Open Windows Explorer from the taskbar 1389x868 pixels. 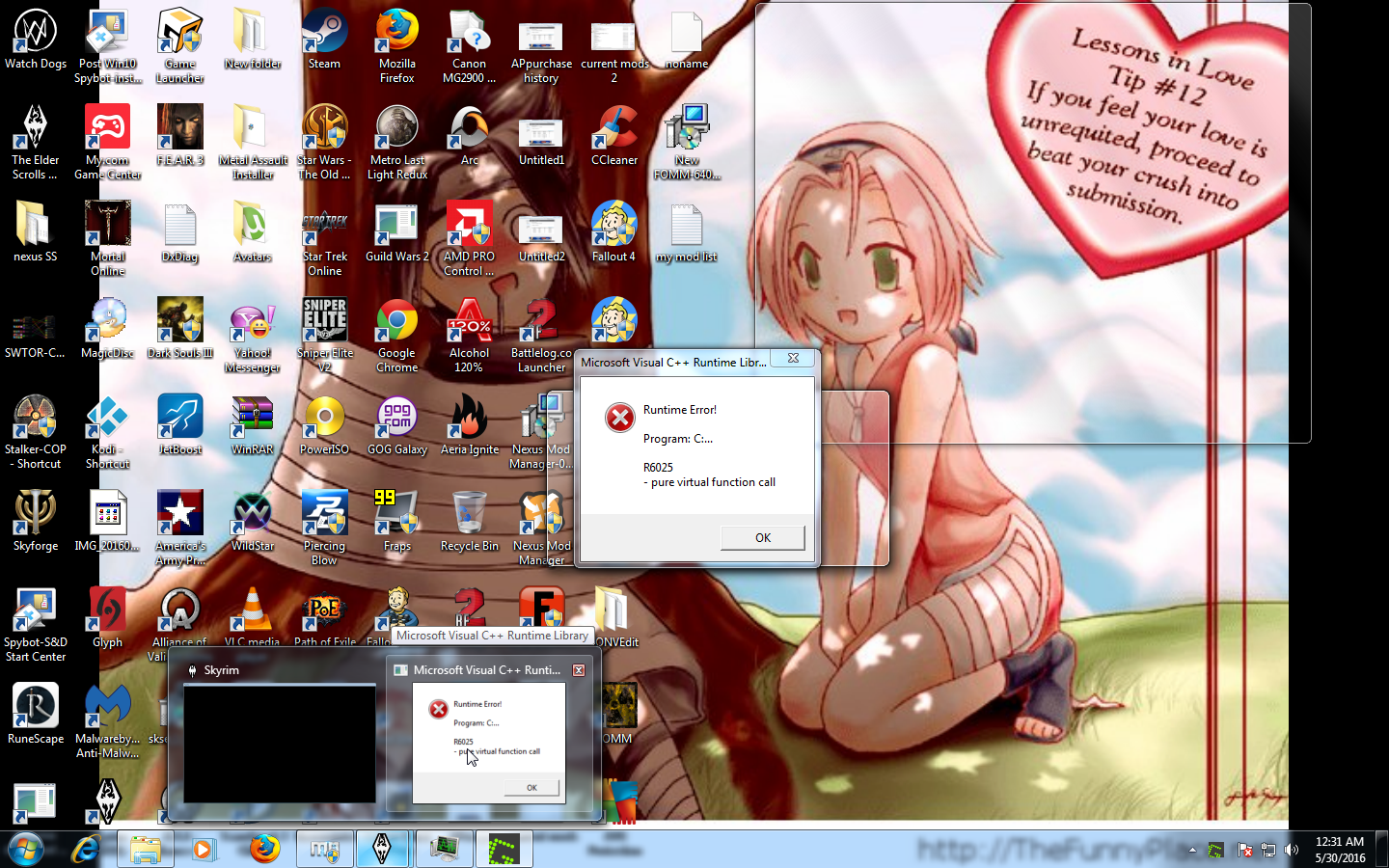146,850
